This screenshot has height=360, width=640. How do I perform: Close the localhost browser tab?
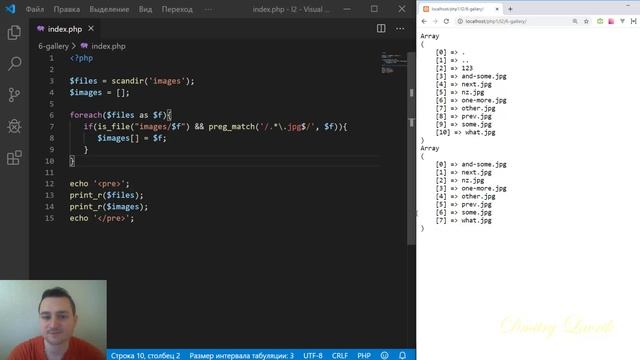pyautogui.click(x=497, y=9)
